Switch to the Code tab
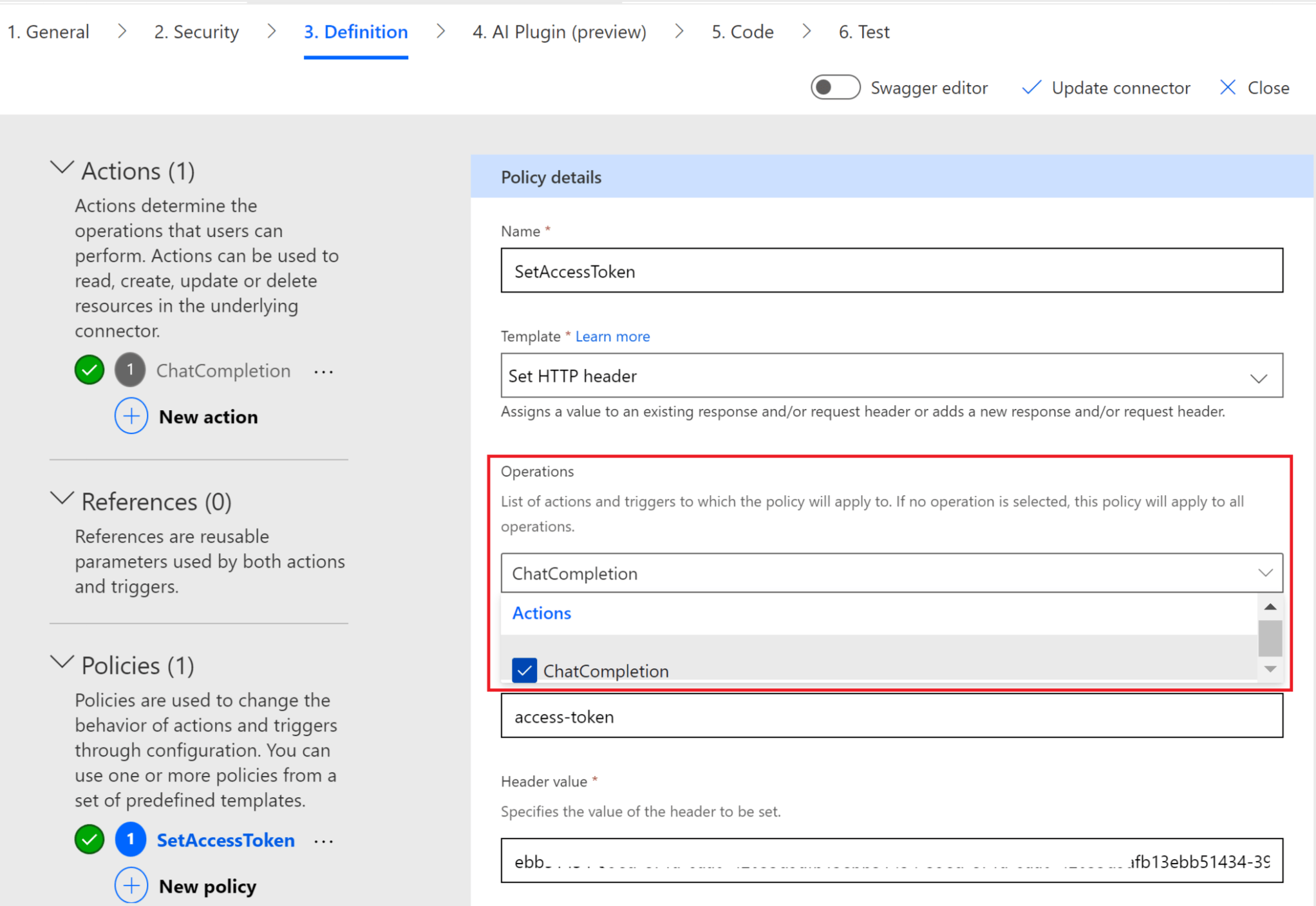Image resolution: width=1316 pixels, height=906 pixels. coord(742,32)
